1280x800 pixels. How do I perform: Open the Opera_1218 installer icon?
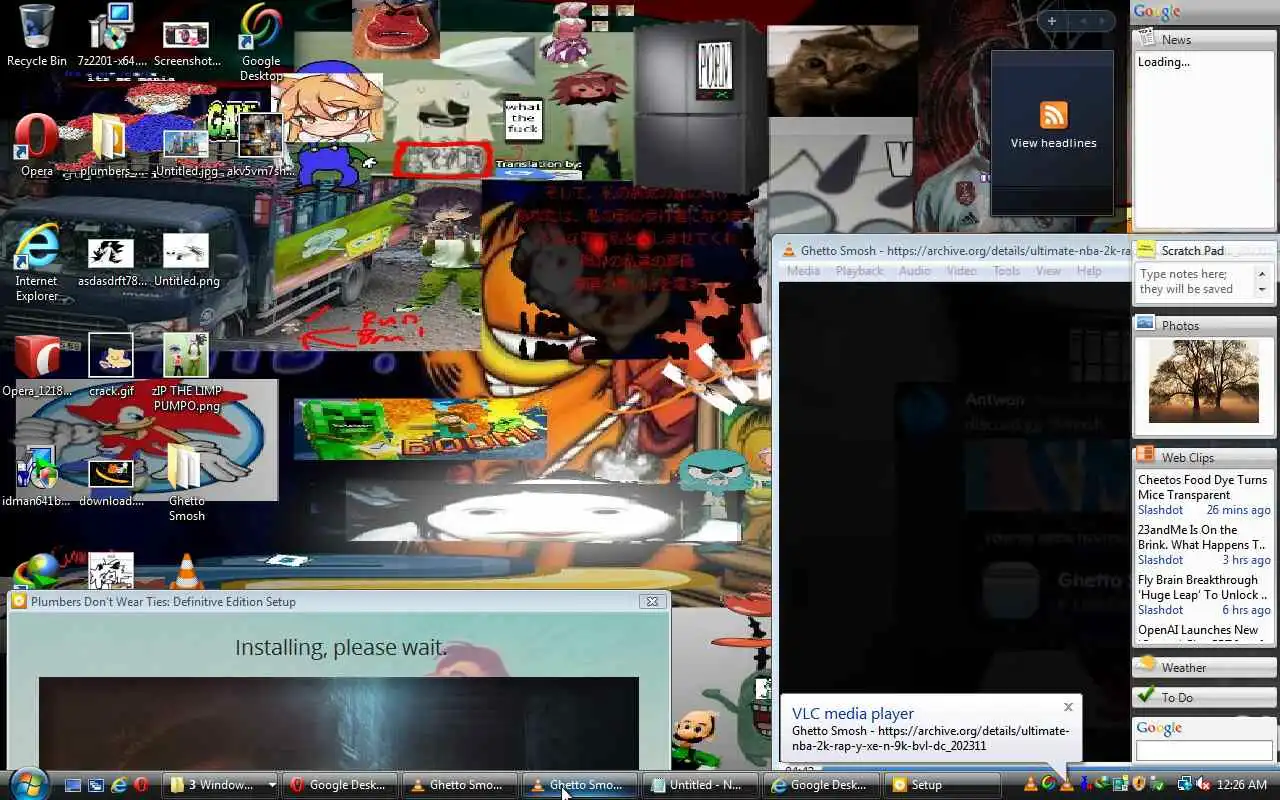(x=36, y=365)
